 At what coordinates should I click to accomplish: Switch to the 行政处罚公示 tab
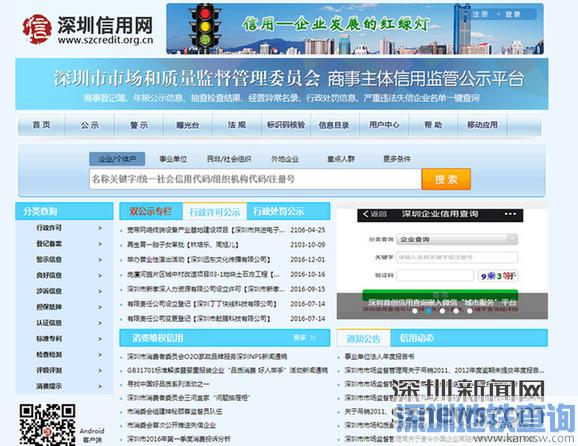click(279, 211)
